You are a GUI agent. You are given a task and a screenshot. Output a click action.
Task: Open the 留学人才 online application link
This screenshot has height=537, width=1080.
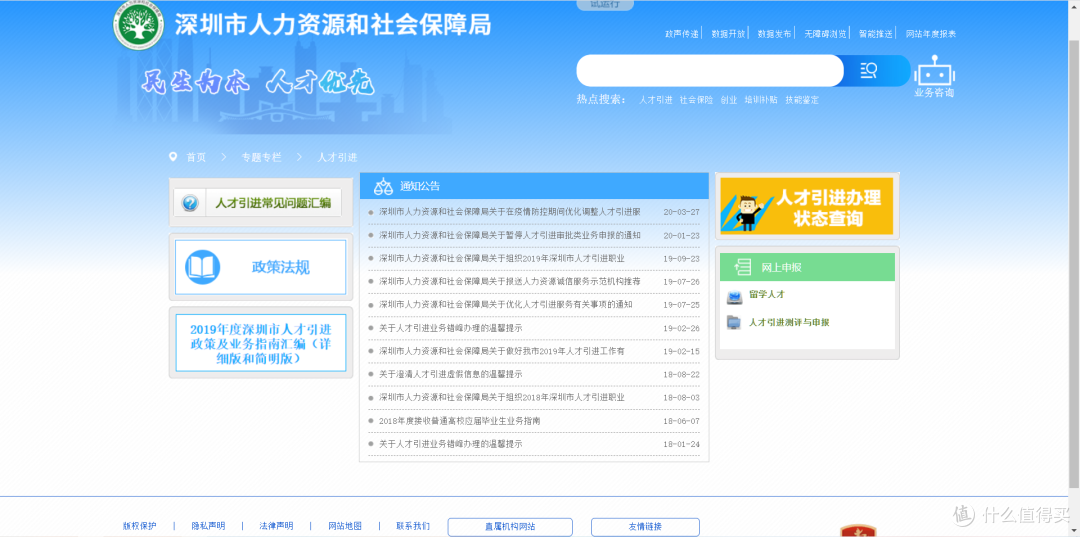click(767, 295)
